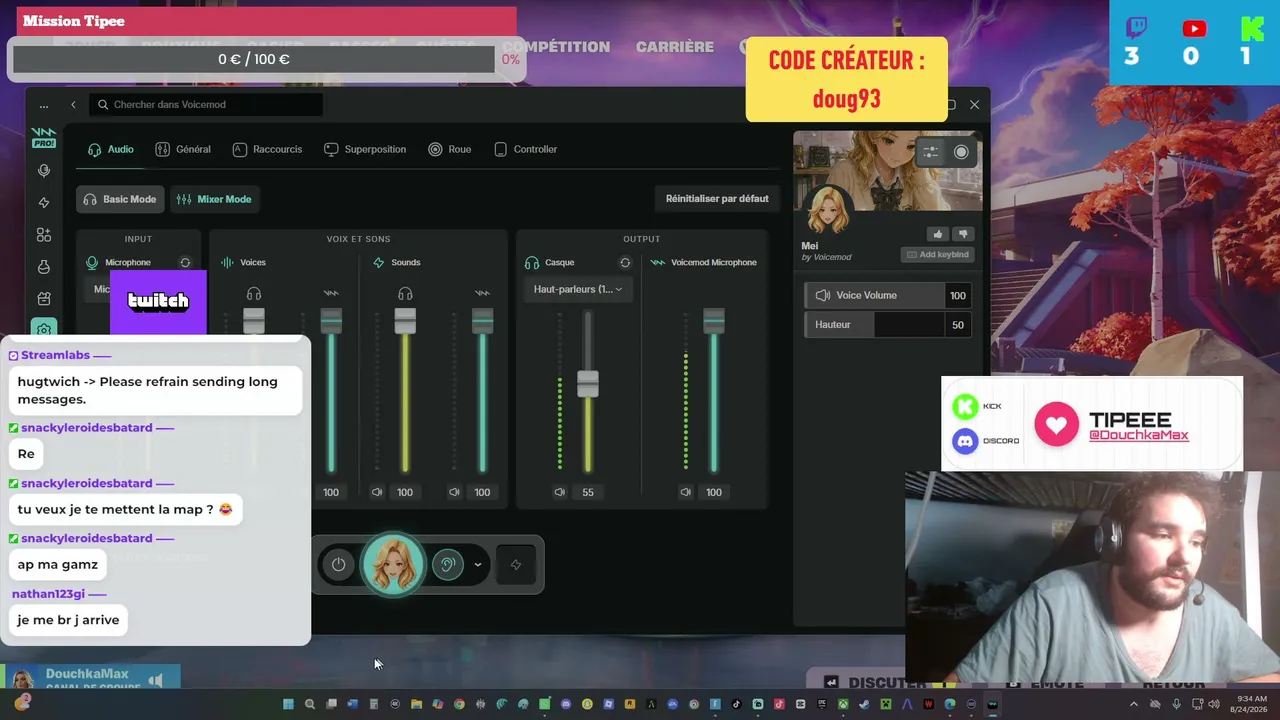Mute the Casque output channel
This screenshot has height=720, width=1280.
click(x=559, y=492)
